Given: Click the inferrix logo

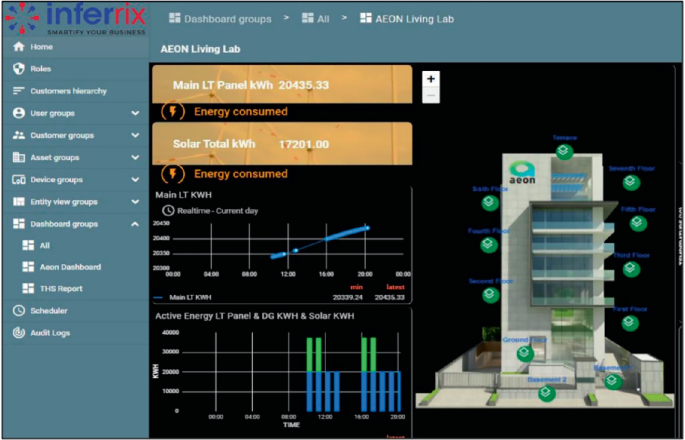Looking at the screenshot, I should click(x=76, y=19).
